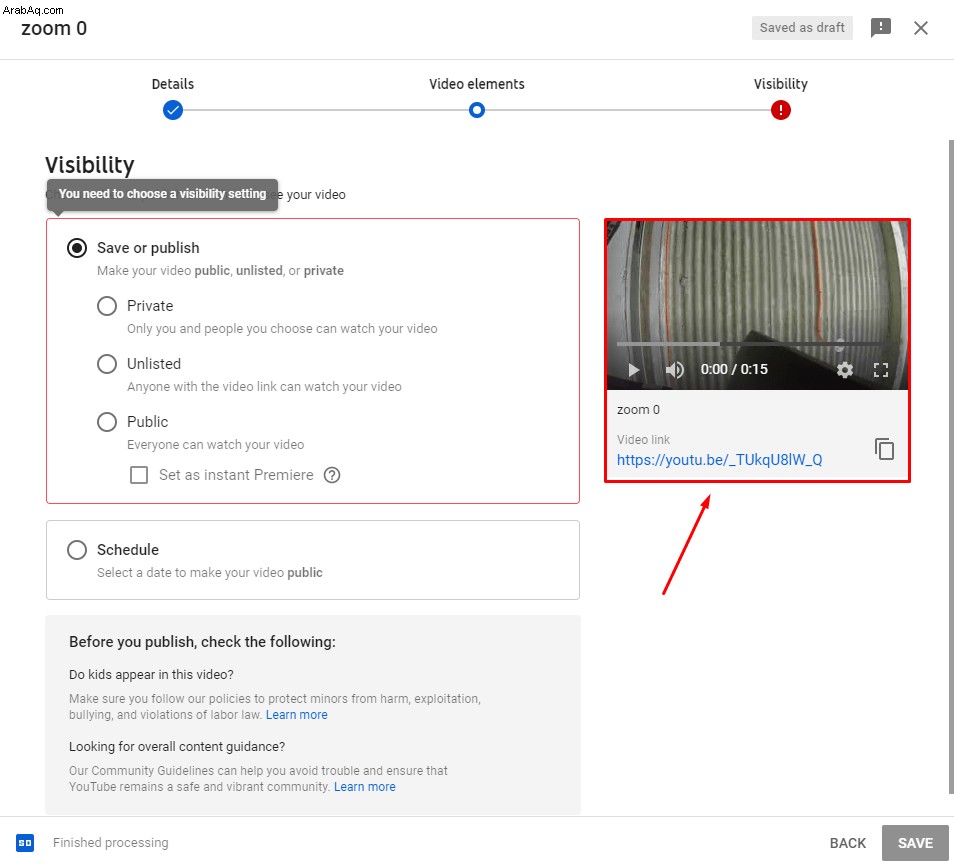Go to the Video elements step
The width and height of the screenshot is (954, 864).
(x=477, y=110)
